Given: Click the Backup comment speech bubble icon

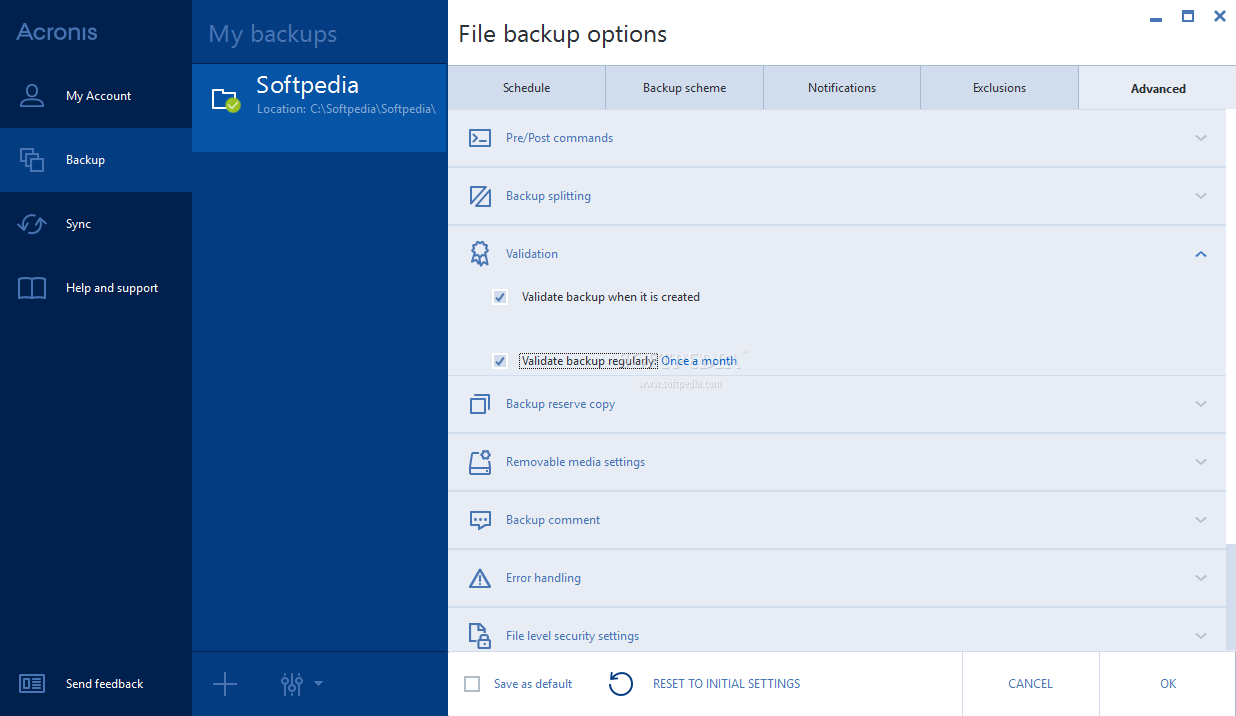Looking at the screenshot, I should tap(480, 520).
